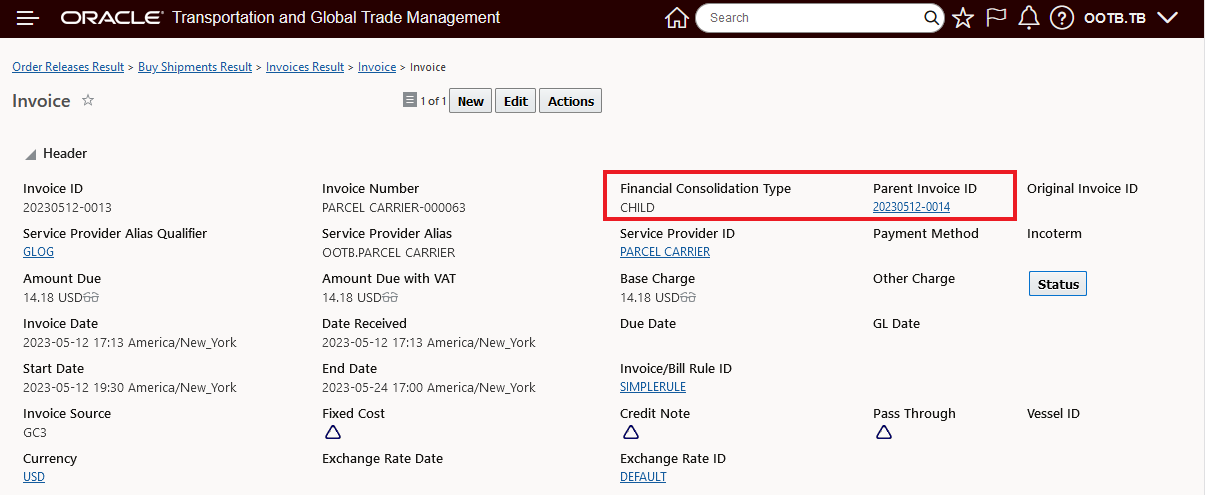Go to Buy Shipments Result breadcrumb
This screenshot has width=1205, height=495.
(195, 67)
